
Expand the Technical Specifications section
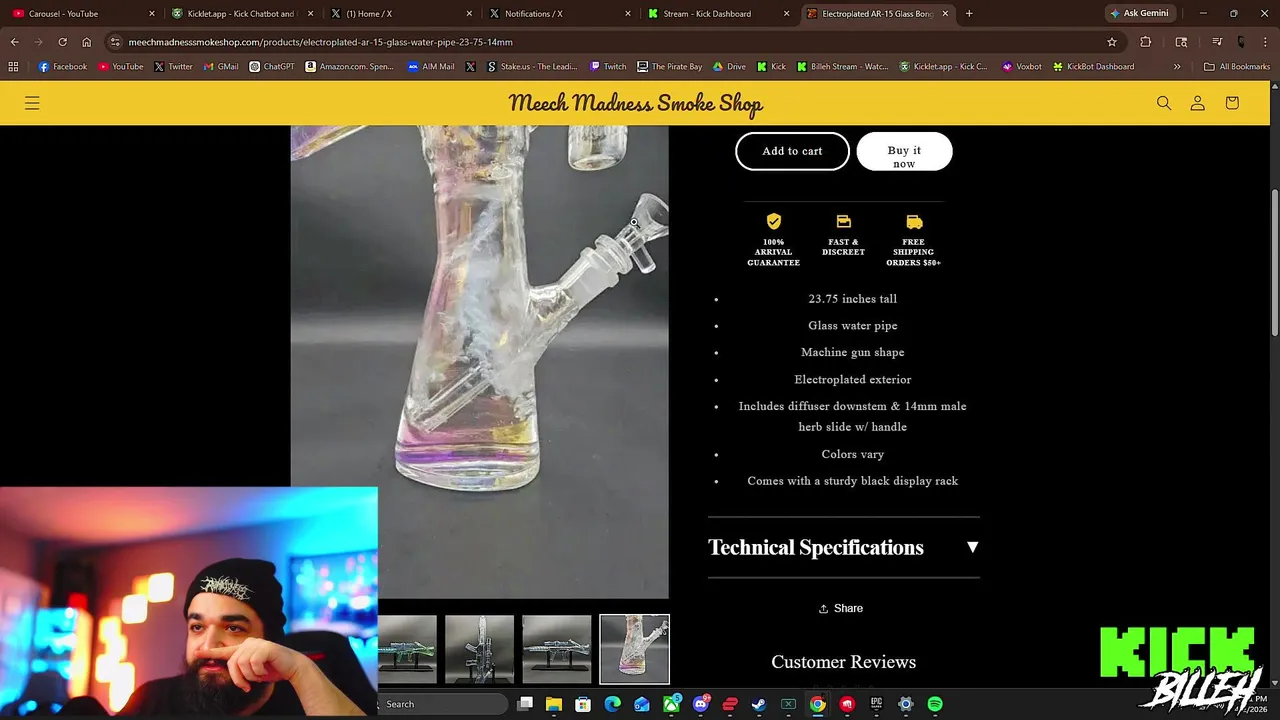(843, 547)
